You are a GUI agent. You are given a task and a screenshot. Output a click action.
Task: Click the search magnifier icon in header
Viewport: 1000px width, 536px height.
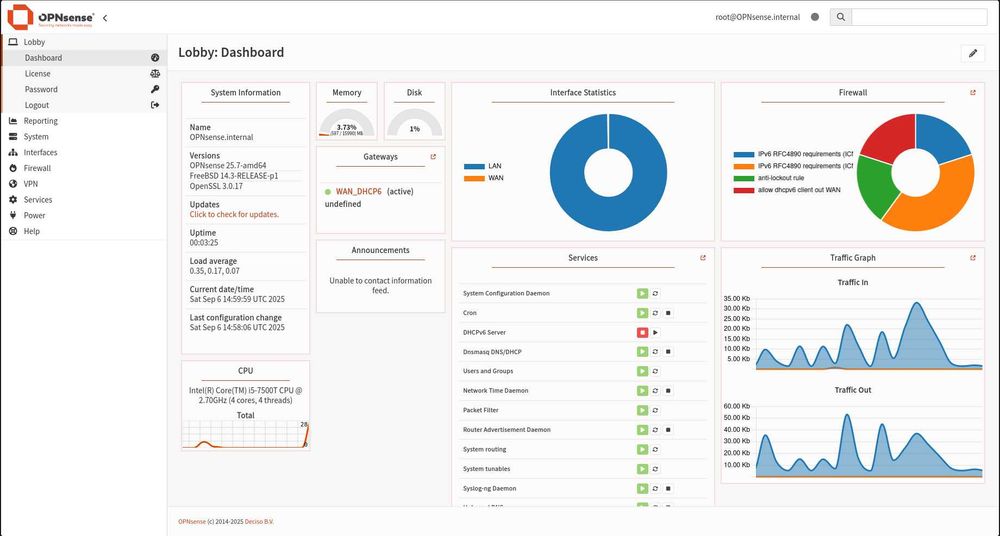(841, 17)
